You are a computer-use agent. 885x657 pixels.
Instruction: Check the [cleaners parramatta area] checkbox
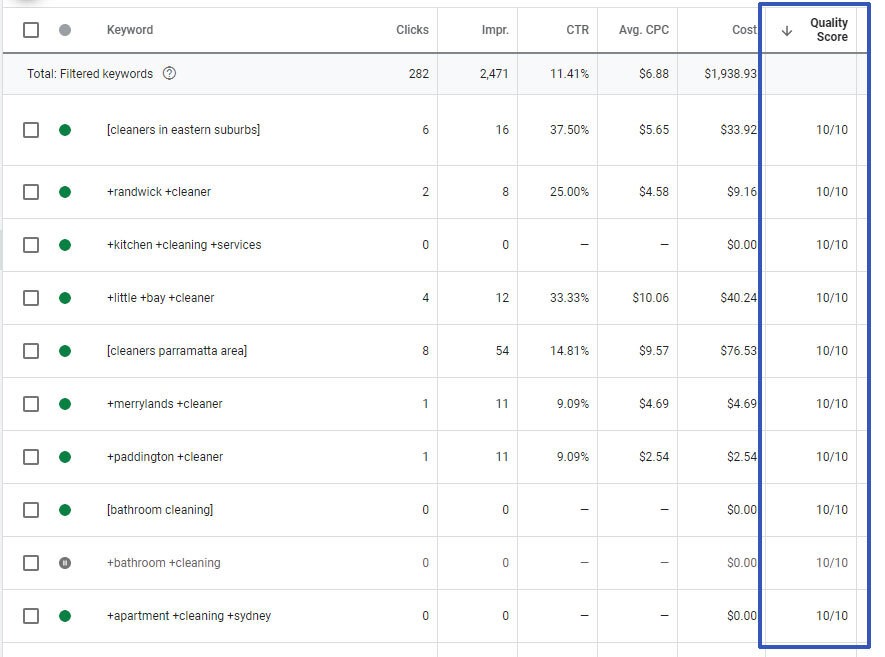tap(31, 351)
